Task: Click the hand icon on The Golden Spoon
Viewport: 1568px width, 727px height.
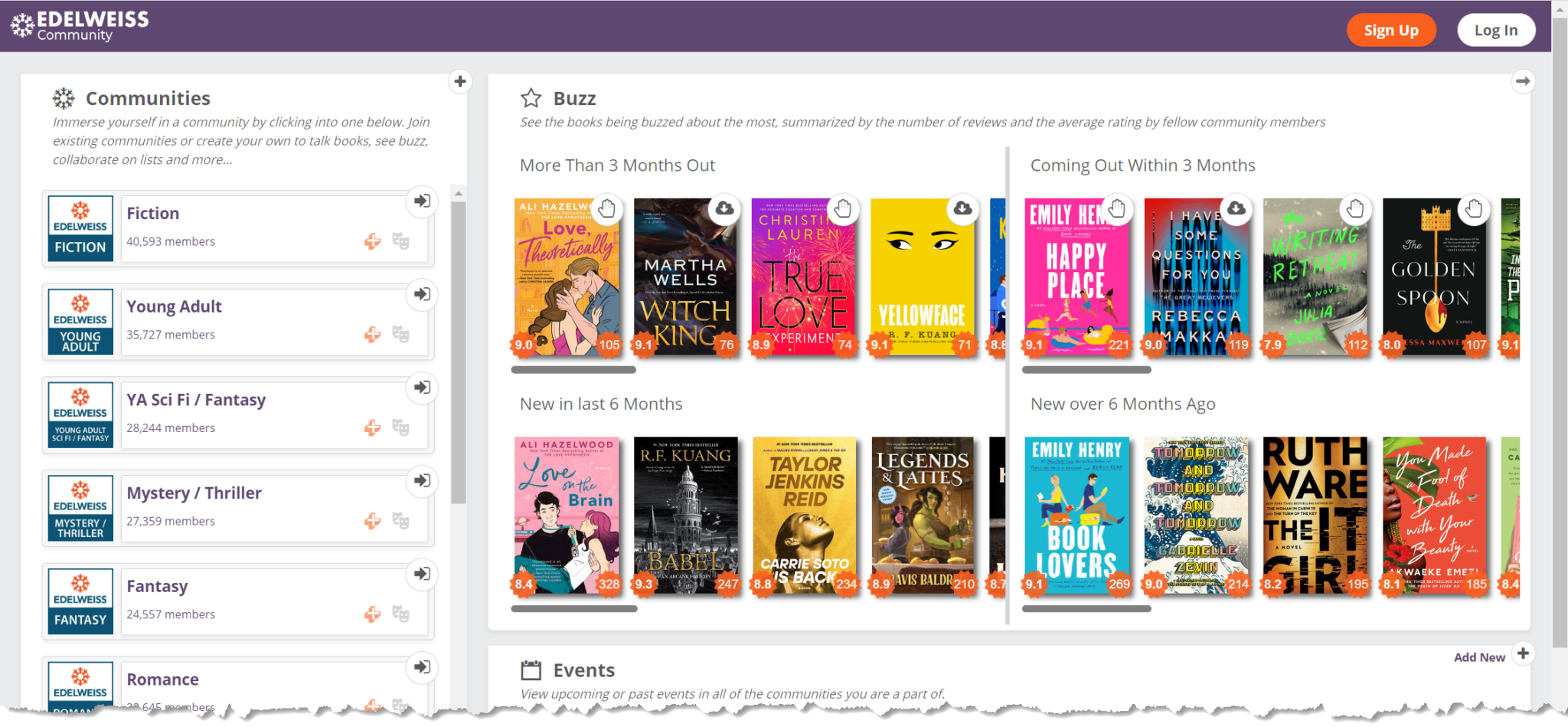Action: [x=1474, y=208]
